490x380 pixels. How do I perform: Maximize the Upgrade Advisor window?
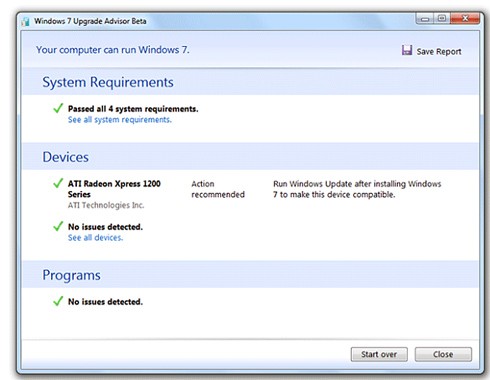click(442, 19)
